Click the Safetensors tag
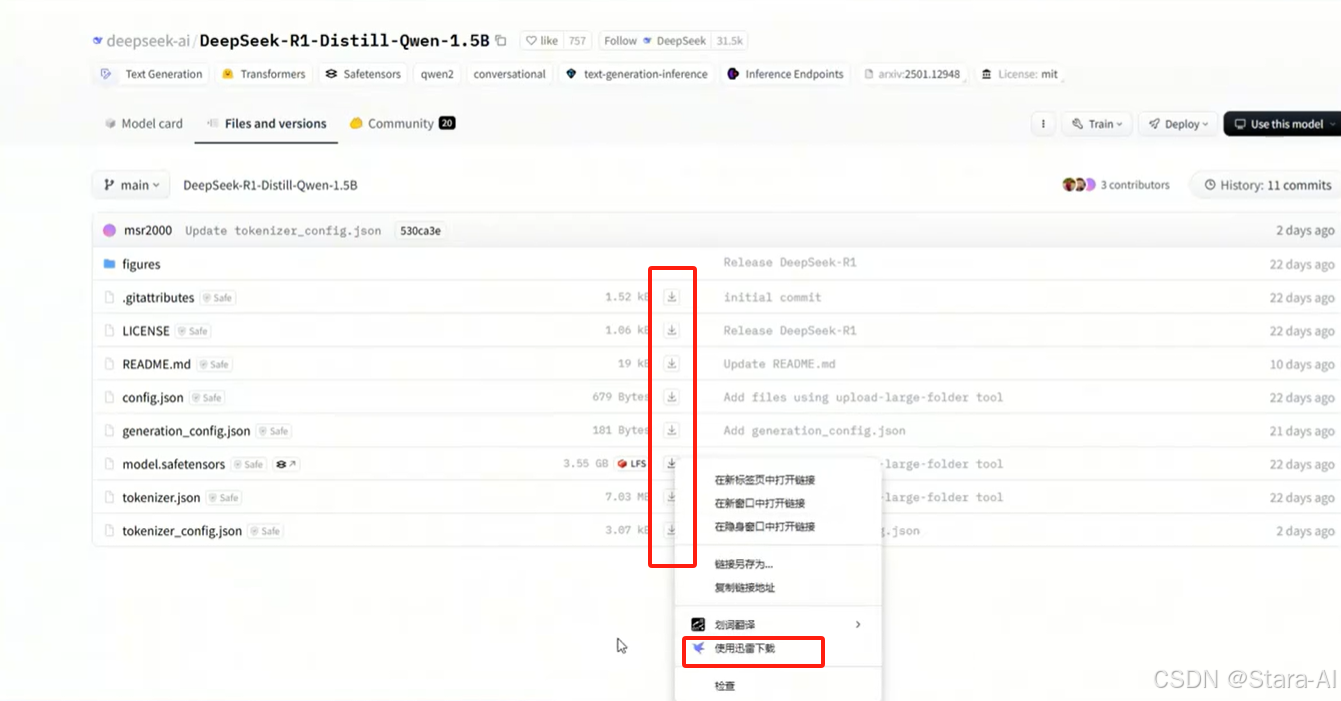The width and height of the screenshot is (1341, 701). (363, 74)
